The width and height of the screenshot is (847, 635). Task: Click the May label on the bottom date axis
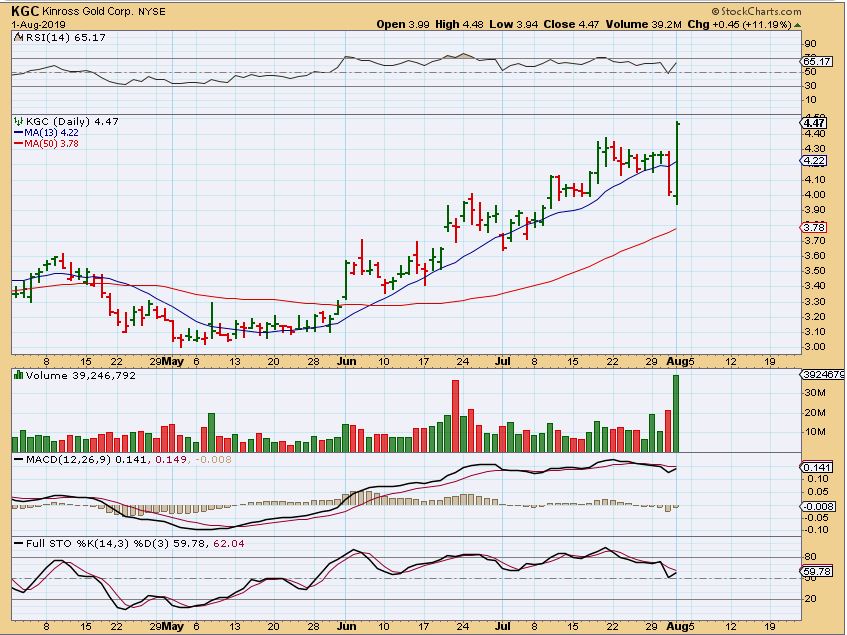click(173, 627)
